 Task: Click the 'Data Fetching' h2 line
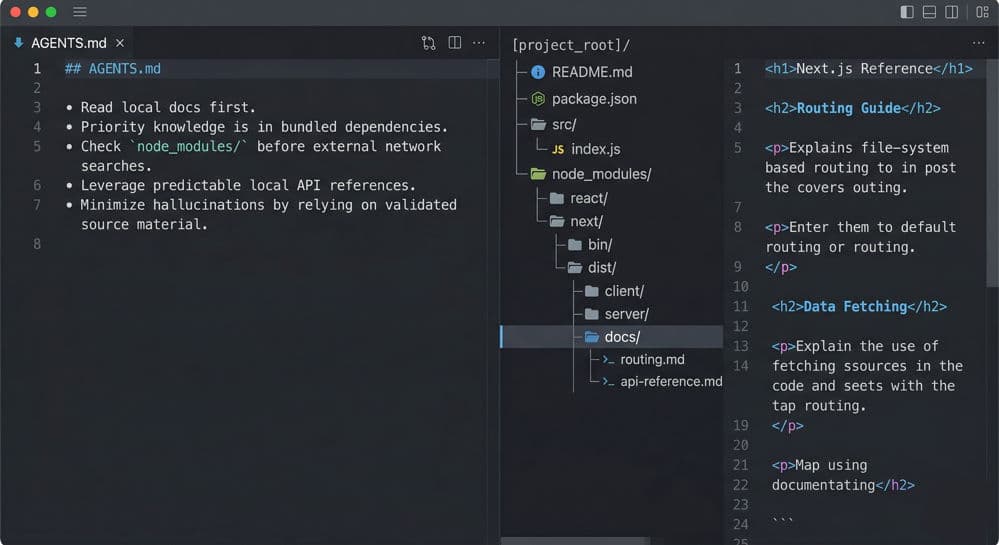point(859,307)
